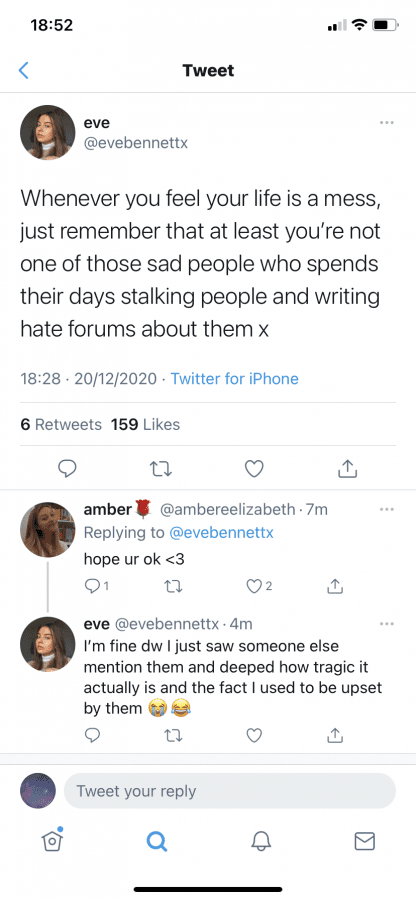Like eve's reply about being fine
The height and width of the screenshot is (900, 416).
[x=254, y=735]
